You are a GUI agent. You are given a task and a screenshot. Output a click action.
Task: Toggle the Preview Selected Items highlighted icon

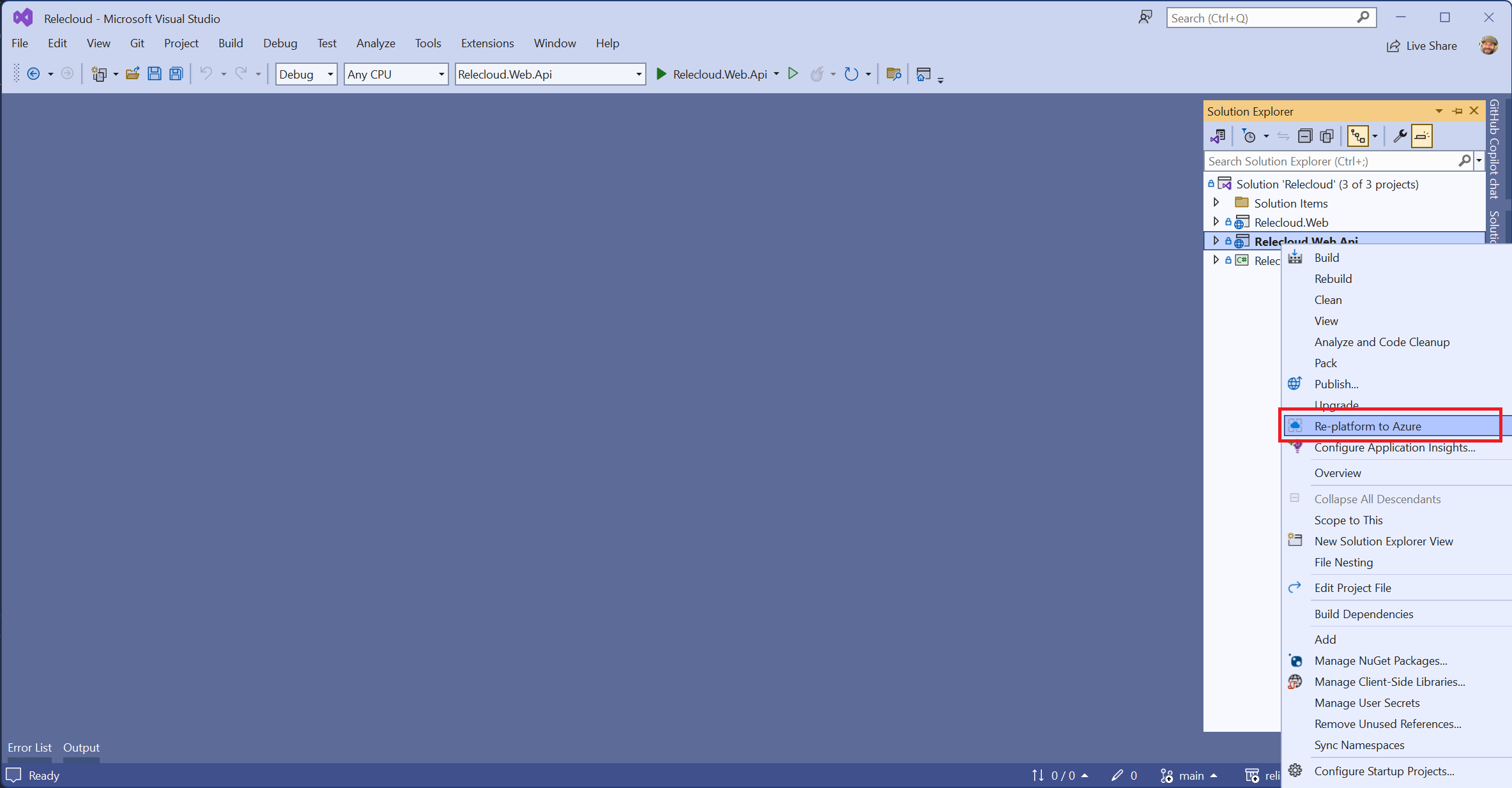pos(1422,135)
